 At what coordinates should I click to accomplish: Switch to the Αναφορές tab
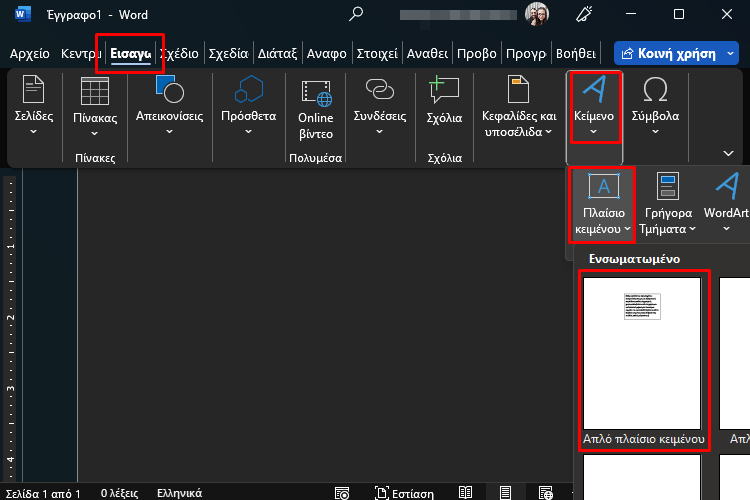pyautogui.click(x=327, y=54)
